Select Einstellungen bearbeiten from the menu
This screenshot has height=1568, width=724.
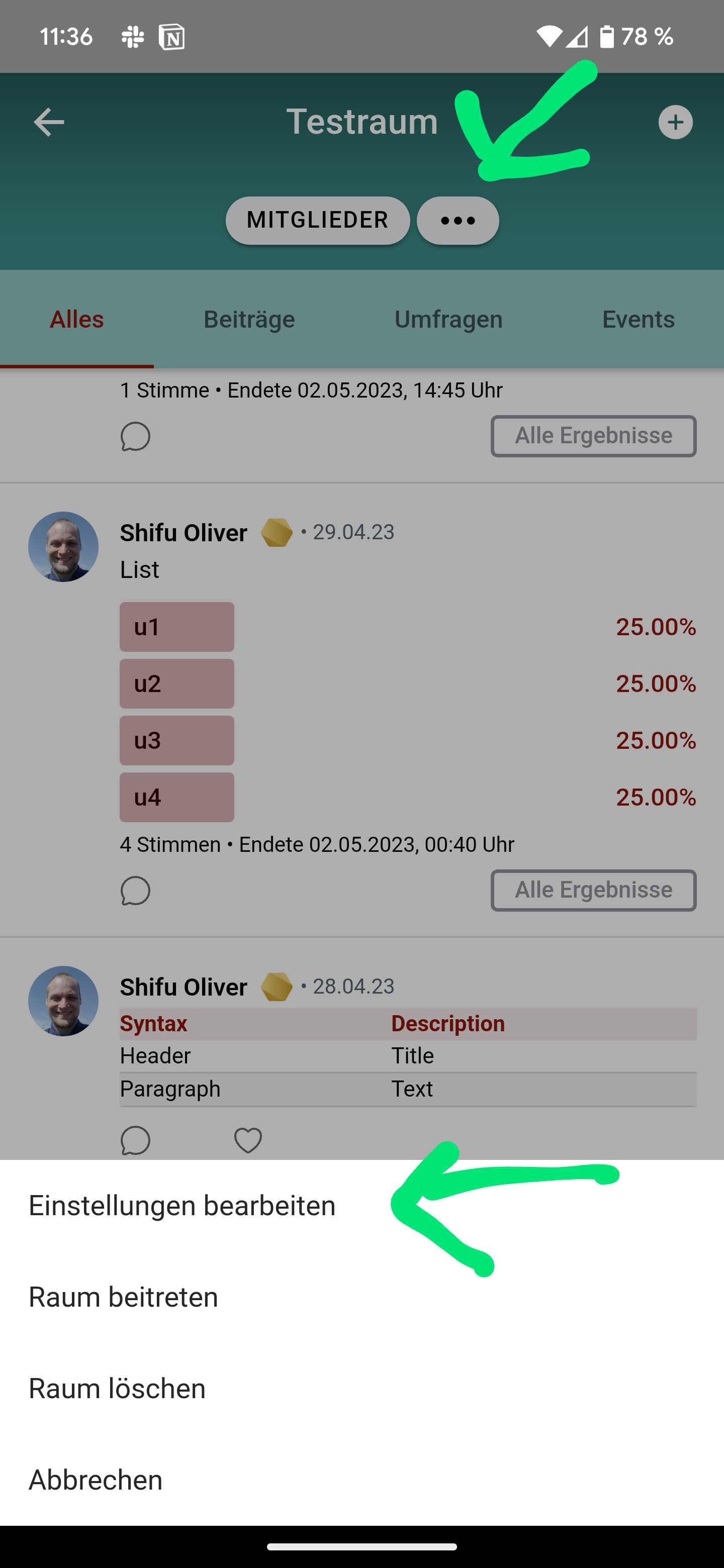(x=182, y=1206)
